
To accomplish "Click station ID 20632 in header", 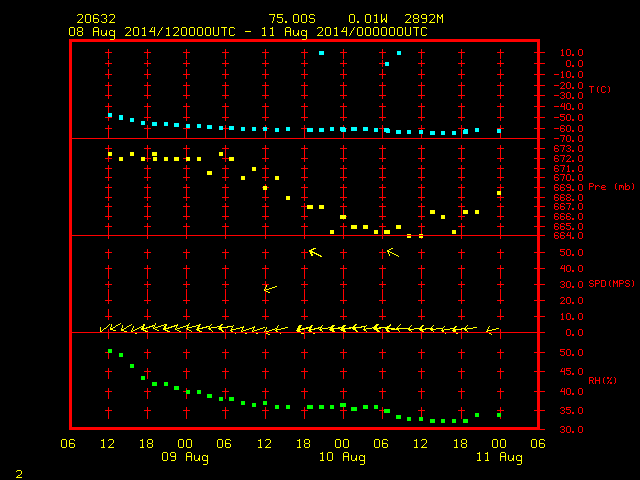I will [x=96, y=19].
